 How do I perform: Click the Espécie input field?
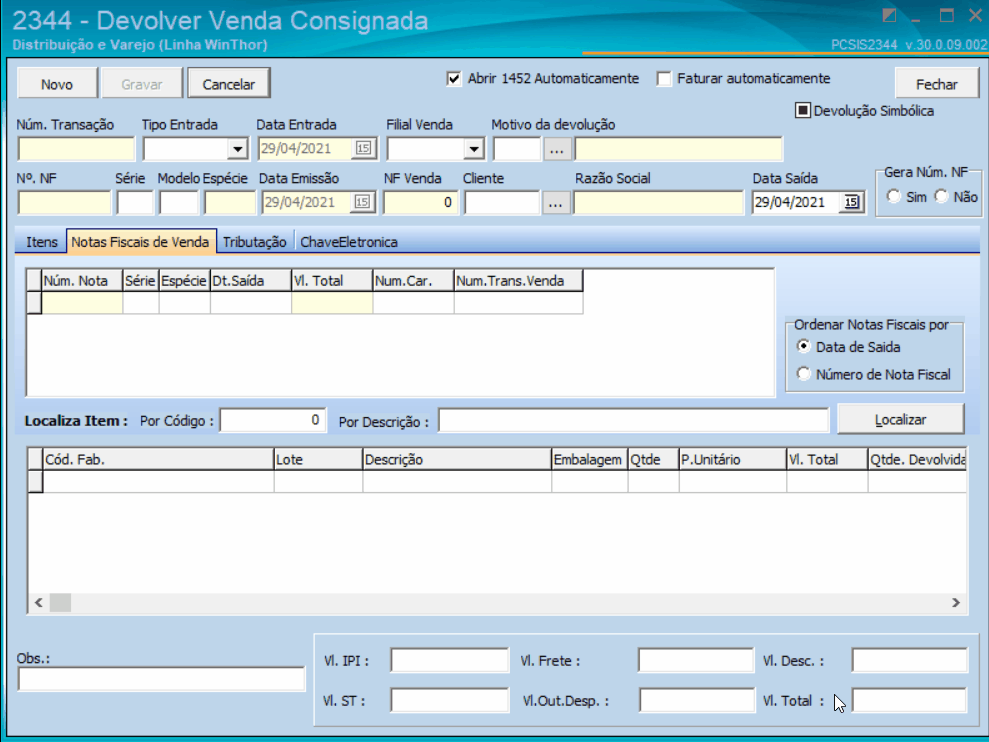point(230,203)
